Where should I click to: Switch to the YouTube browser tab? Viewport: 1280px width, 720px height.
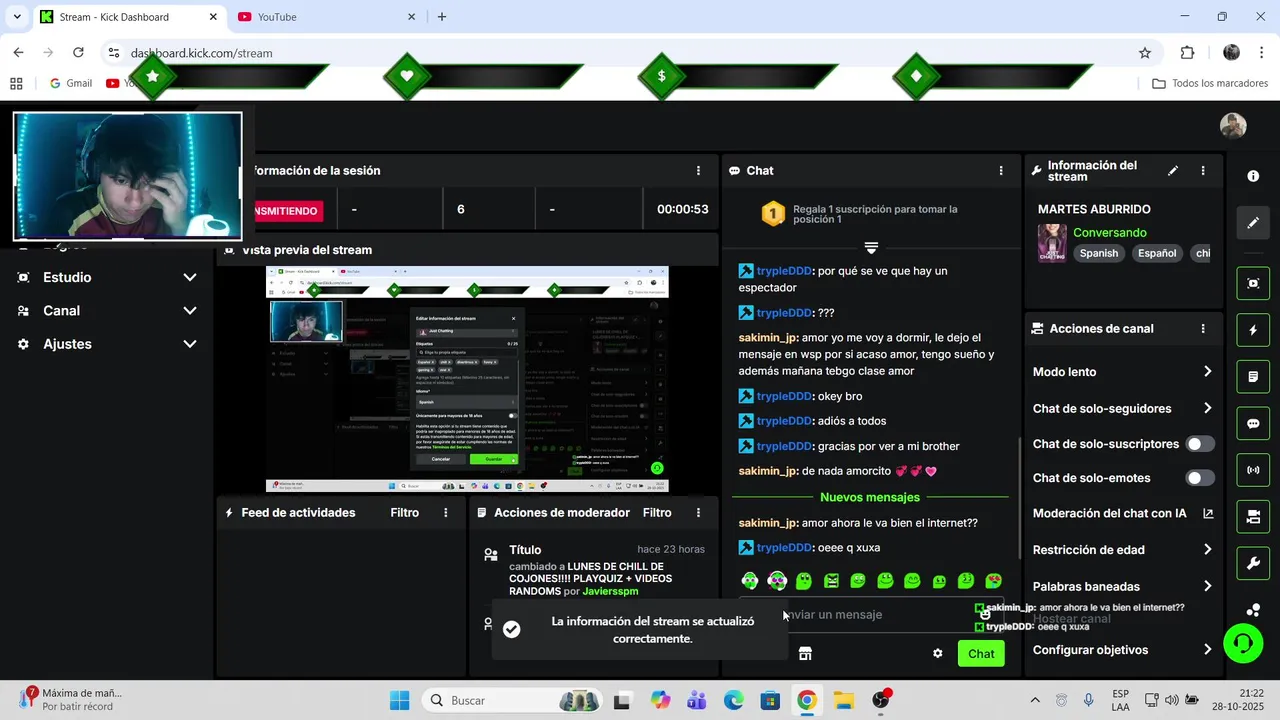pyautogui.click(x=326, y=17)
